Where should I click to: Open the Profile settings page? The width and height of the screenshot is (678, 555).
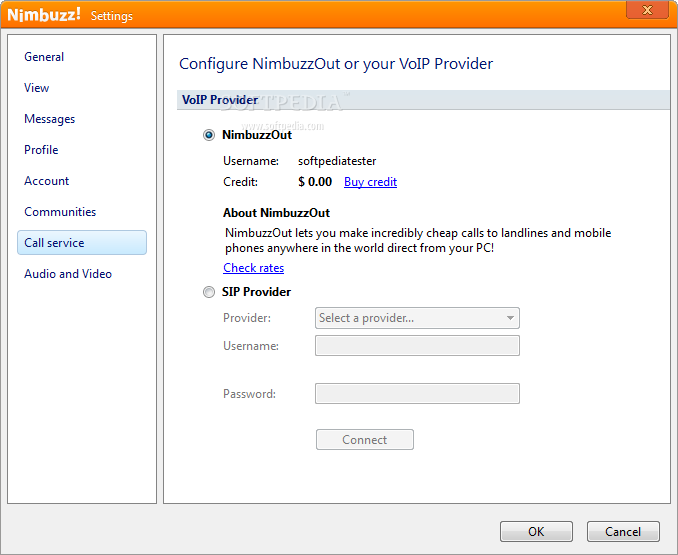[41, 150]
